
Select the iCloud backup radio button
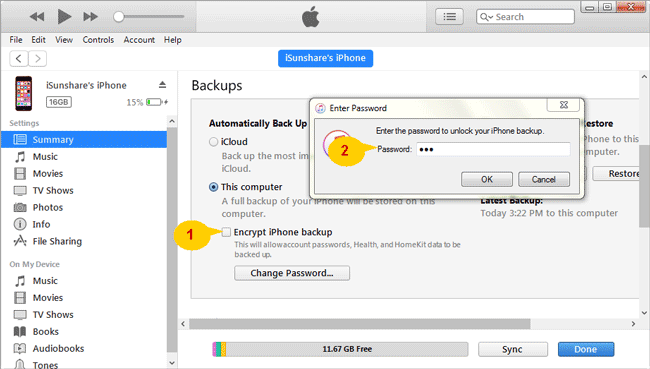point(213,142)
